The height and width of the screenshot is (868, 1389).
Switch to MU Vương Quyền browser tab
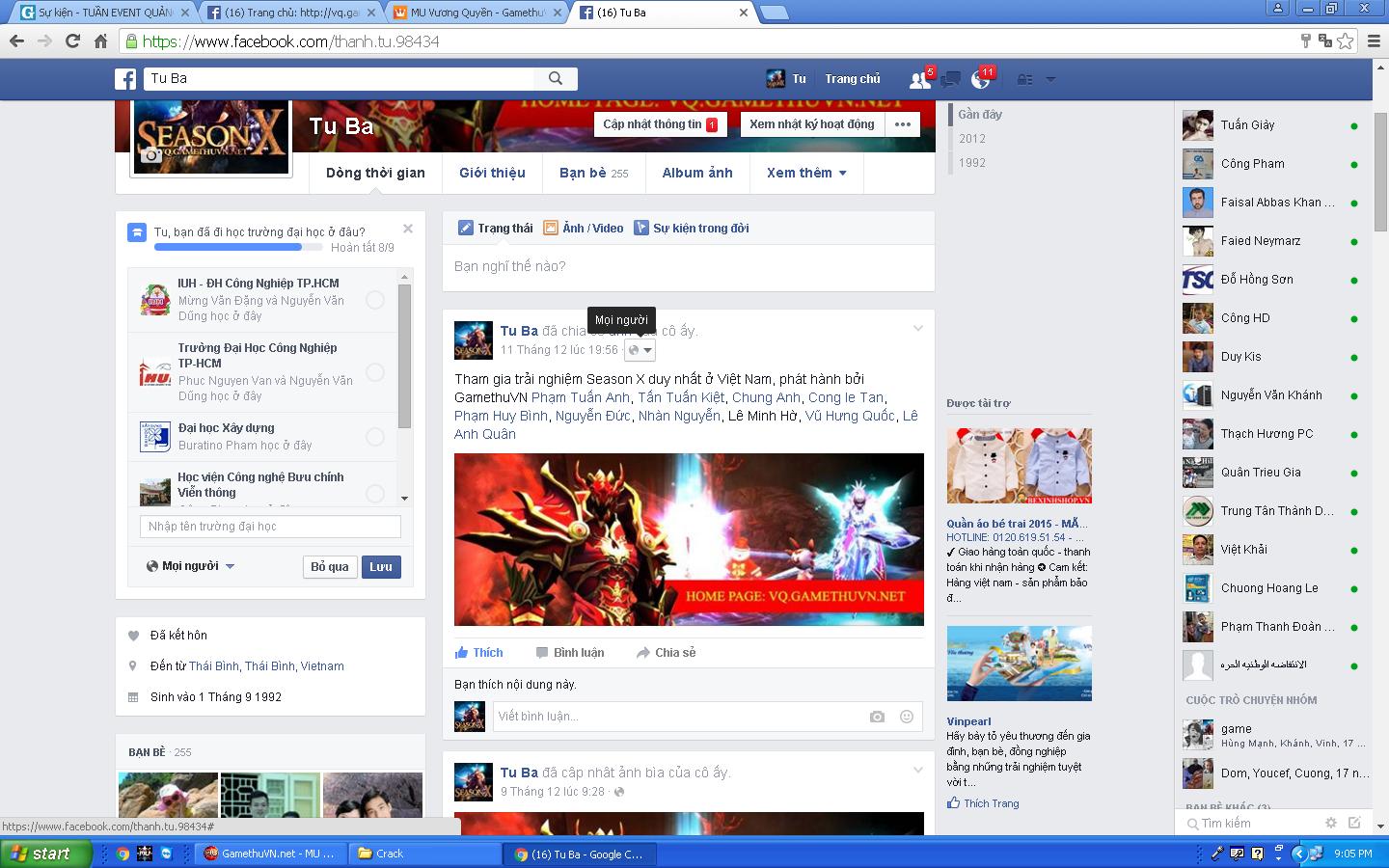[477, 13]
